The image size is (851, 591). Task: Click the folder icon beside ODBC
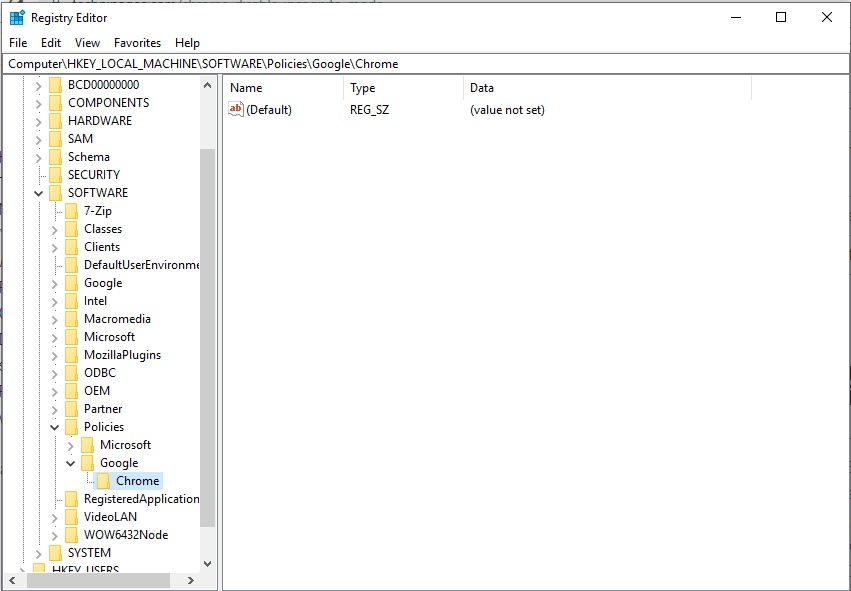click(72, 373)
